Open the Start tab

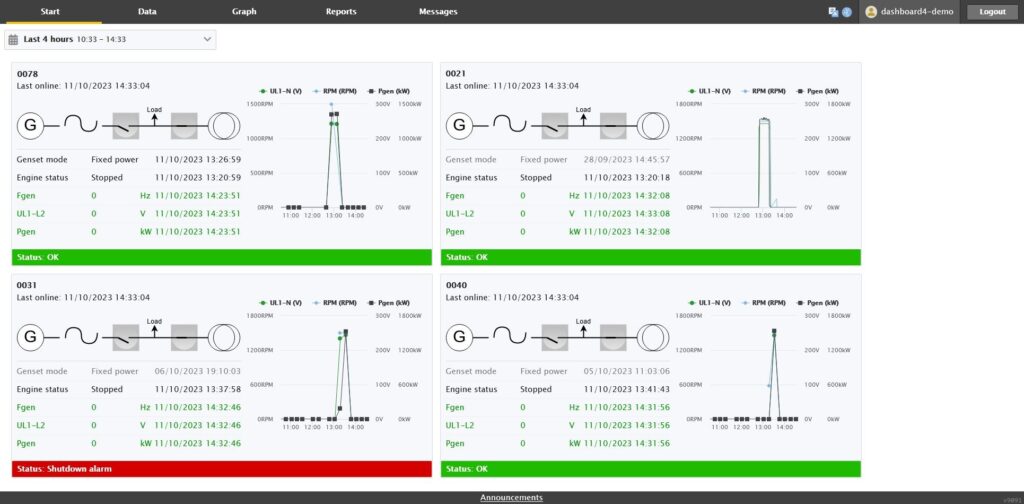[50, 12]
